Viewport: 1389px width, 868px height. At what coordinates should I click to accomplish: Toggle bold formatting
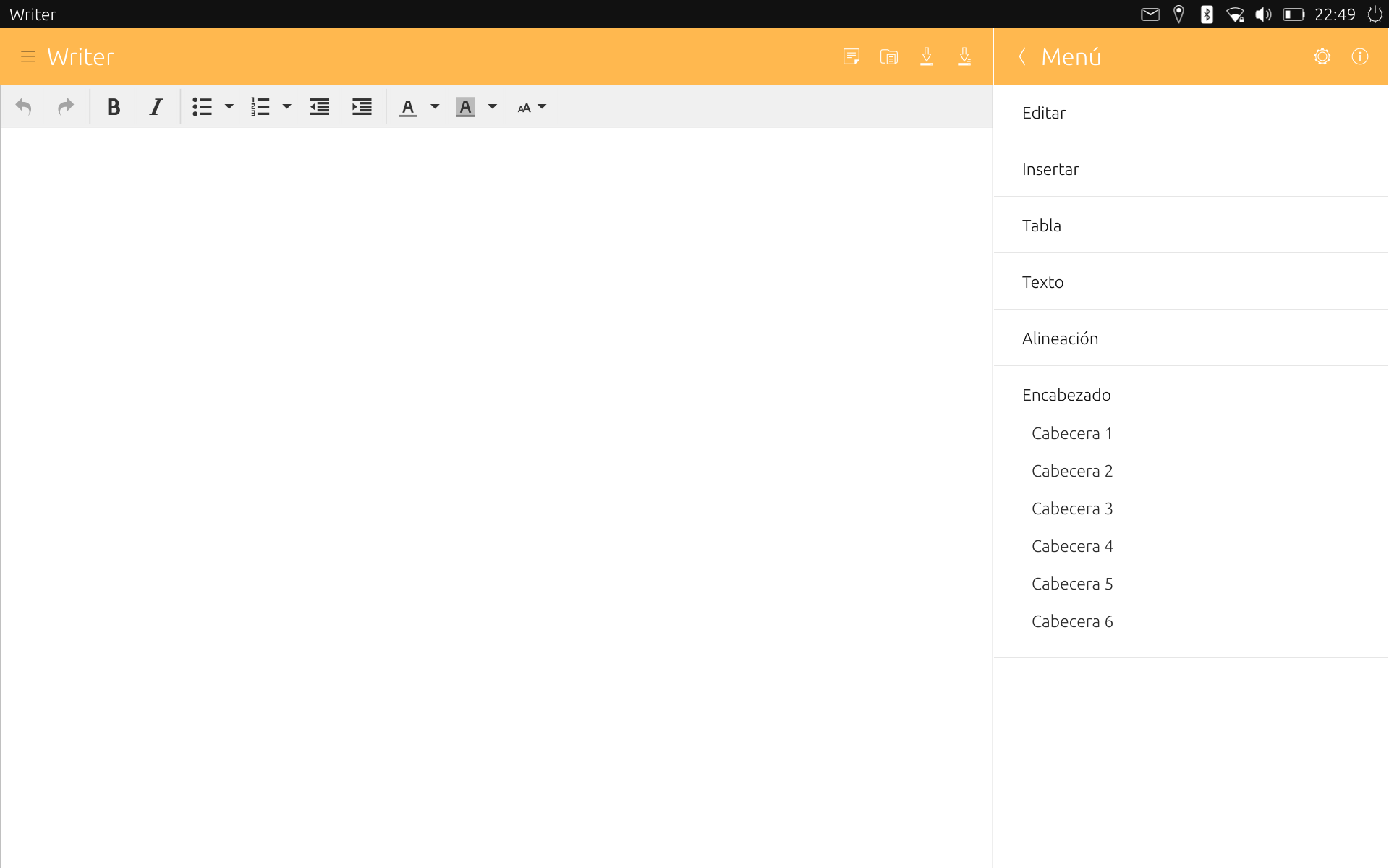point(114,107)
